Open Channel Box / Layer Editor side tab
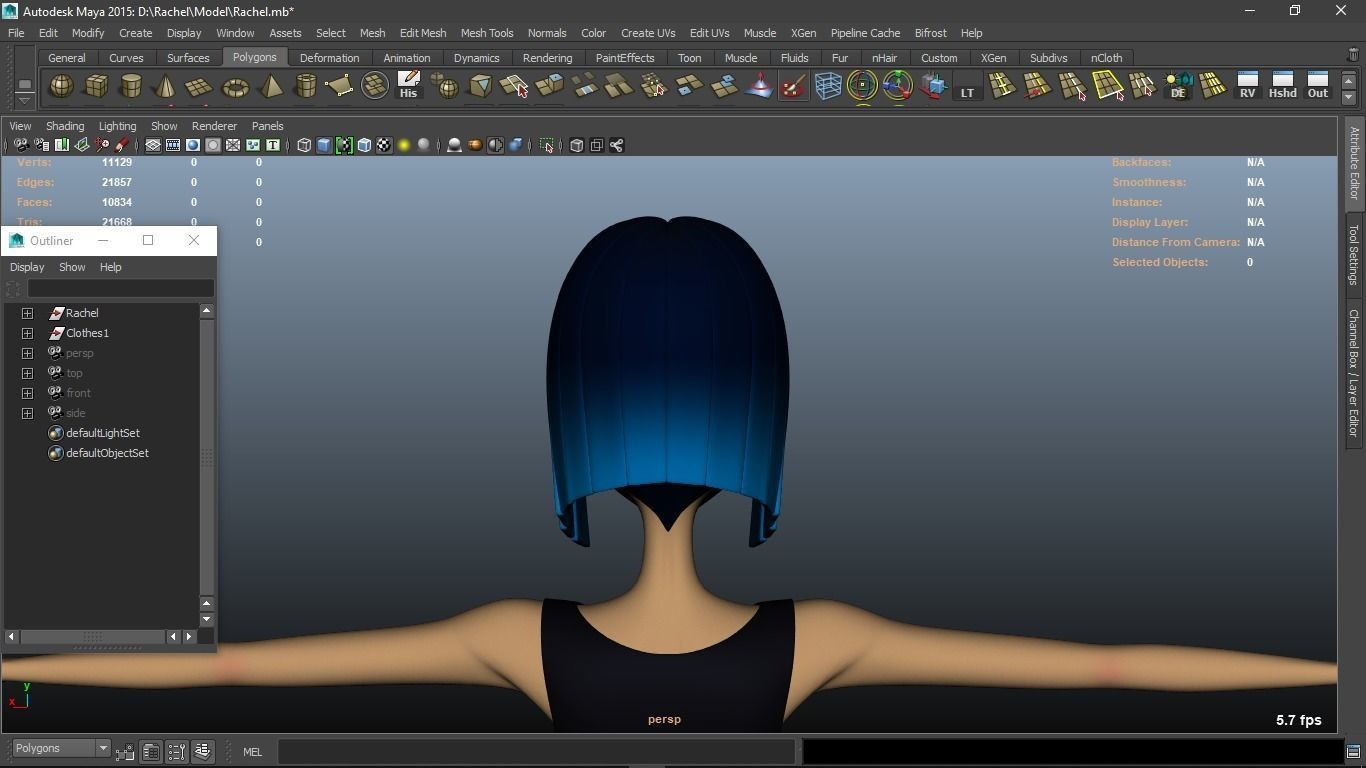1366x768 pixels. point(1354,372)
